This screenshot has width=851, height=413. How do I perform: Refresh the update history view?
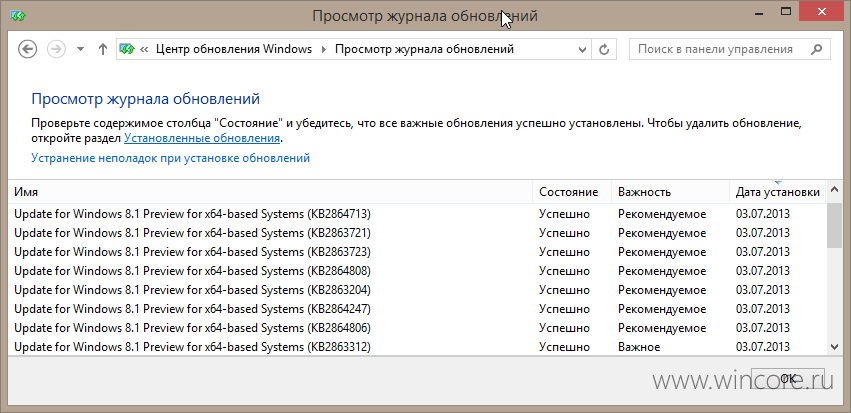pyautogui.click(x=604, y=49)
